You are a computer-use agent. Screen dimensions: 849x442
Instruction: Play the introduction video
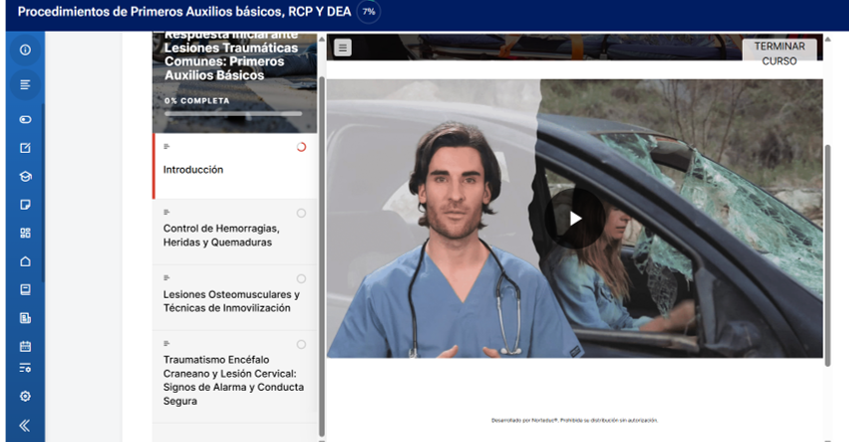point(575,219)
